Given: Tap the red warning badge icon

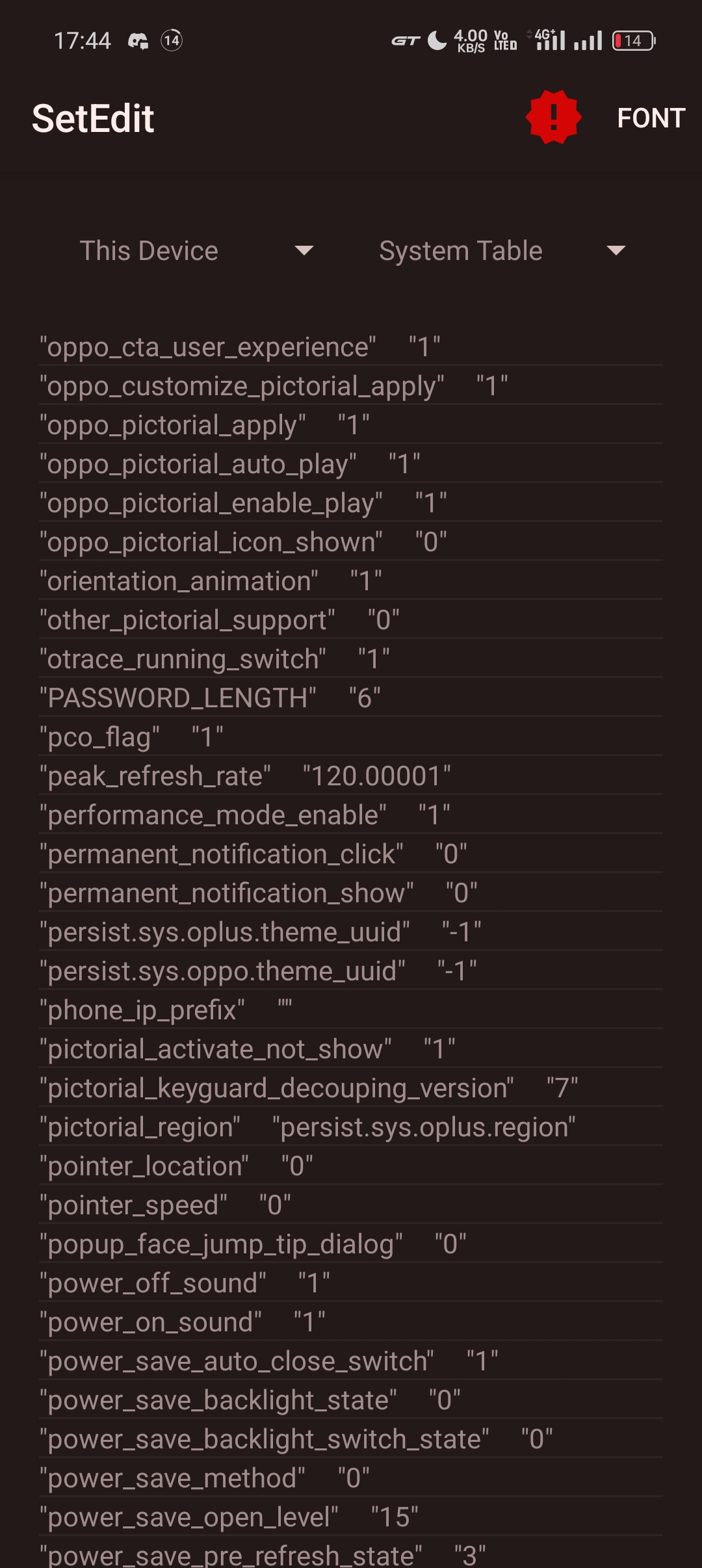Looking at the screenshot, I should pyautogui.click(x=553, y=118).
